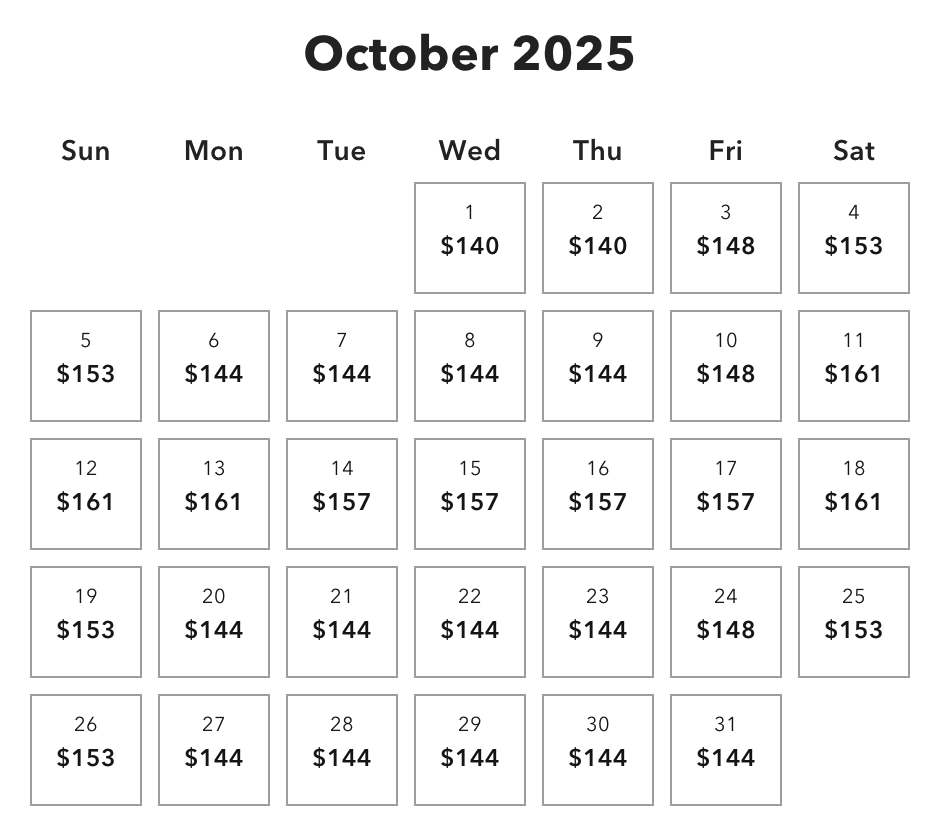Select Sunday October 12 date cell
The width and height of the screenshot is (938, 838).
tap(86, 494)
